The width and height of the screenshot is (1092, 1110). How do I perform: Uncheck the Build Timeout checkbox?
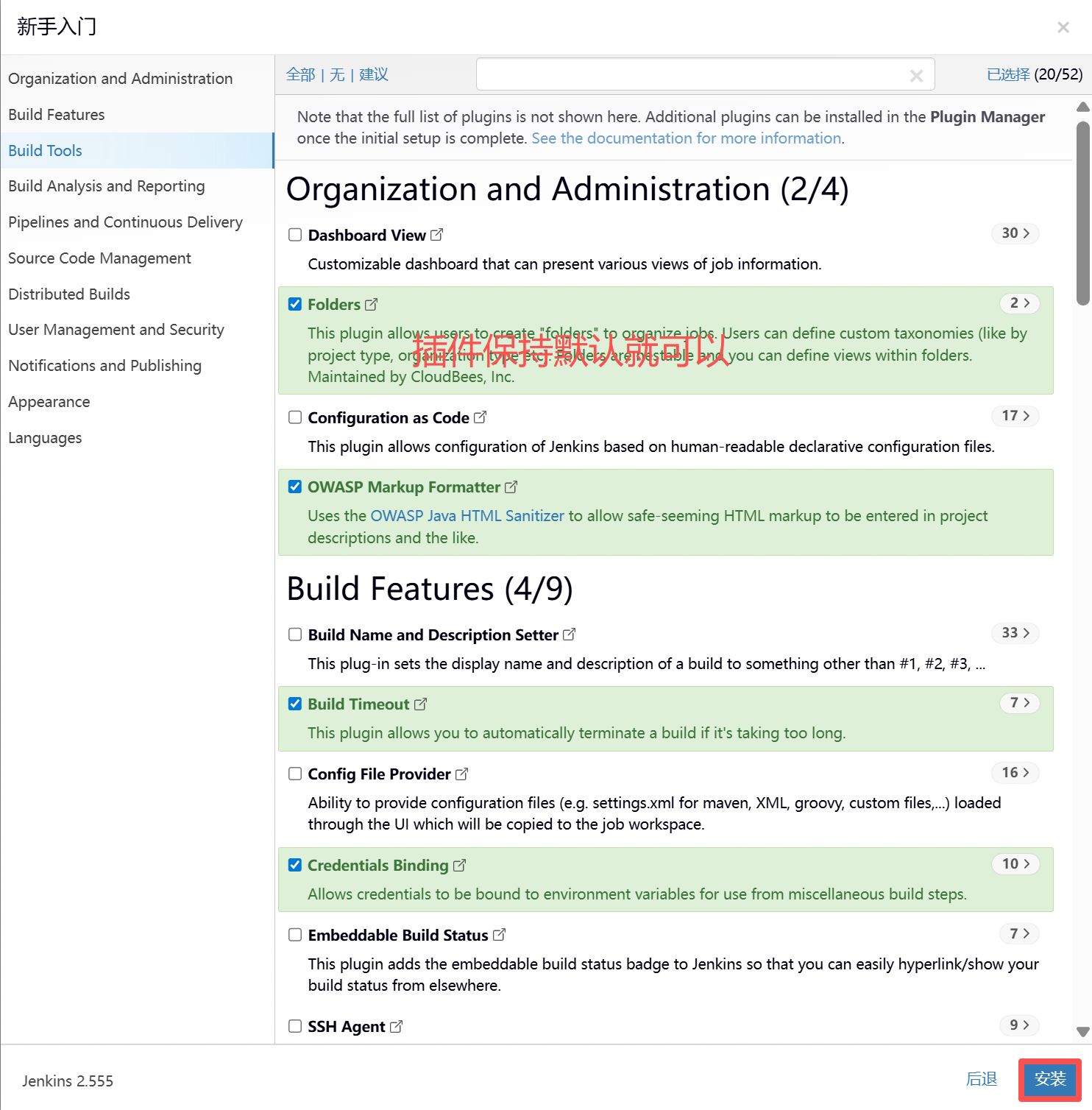[x=295, y=704]
